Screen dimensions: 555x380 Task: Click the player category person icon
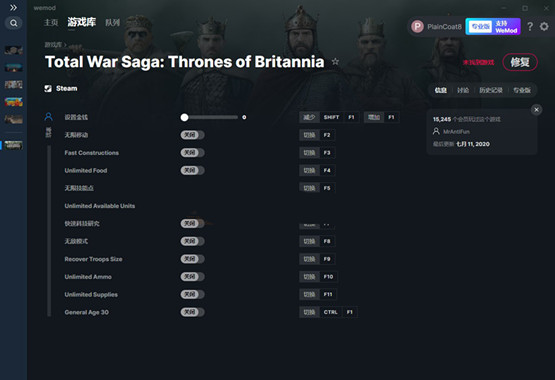pyautogui.click(x=48, y=117)
